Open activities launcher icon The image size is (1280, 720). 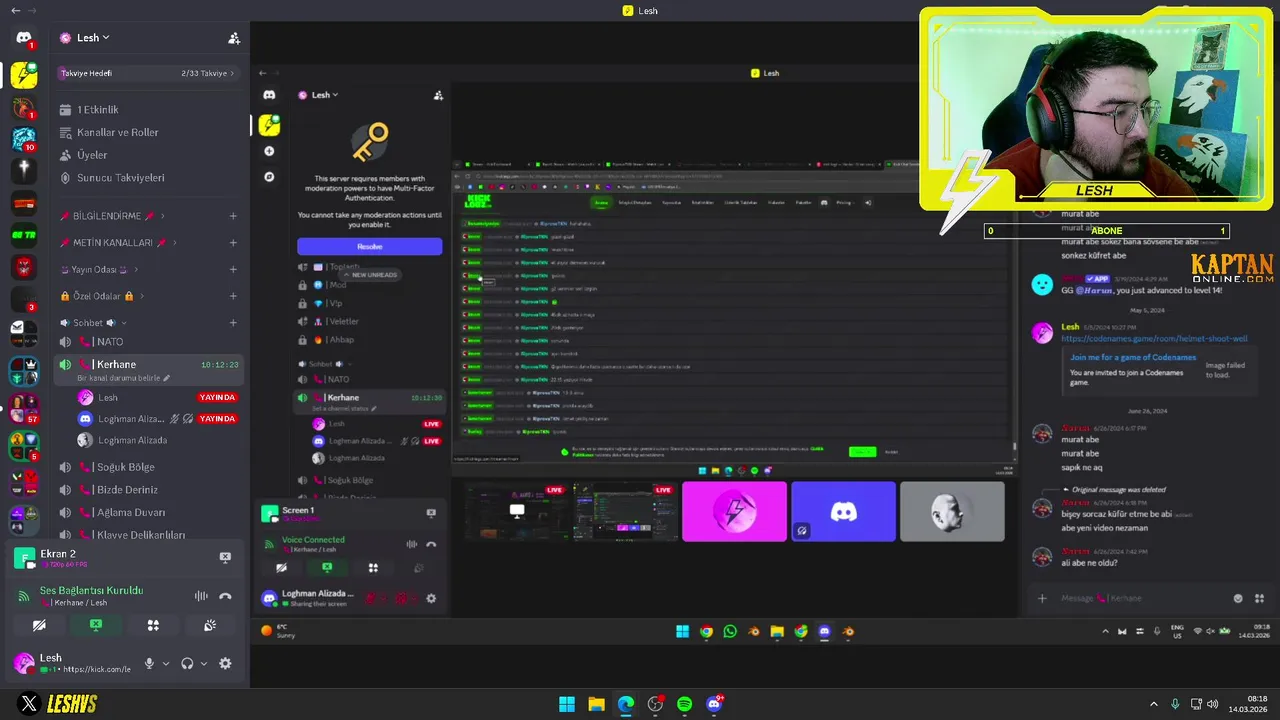[153, 625]
